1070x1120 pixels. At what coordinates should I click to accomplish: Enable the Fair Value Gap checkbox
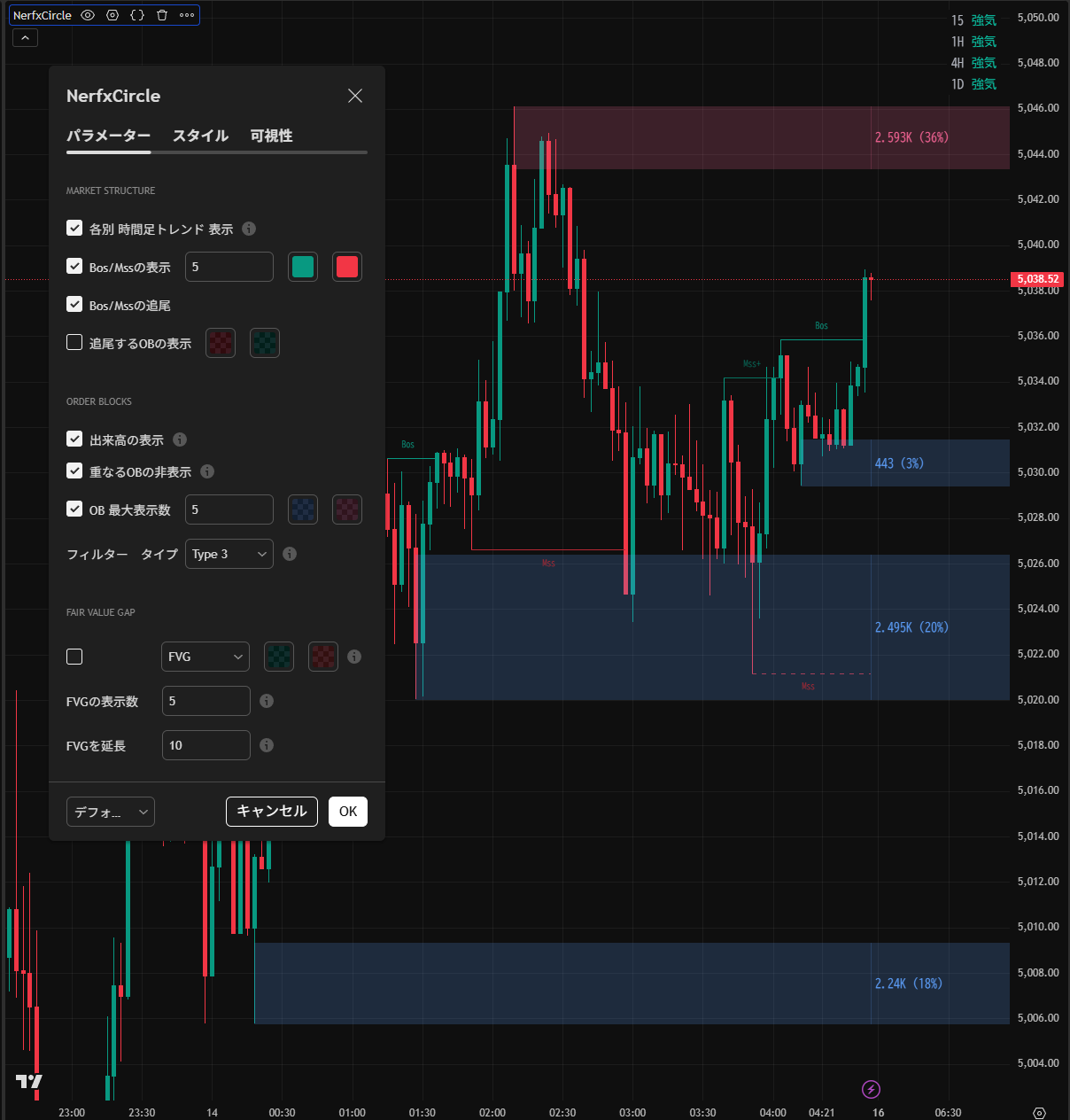[74, 657]
